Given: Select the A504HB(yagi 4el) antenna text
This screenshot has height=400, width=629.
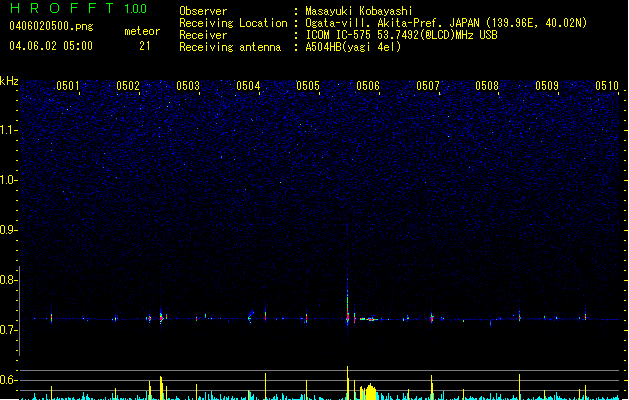Looking at the screenshot, I should click(x=353, y=47).
